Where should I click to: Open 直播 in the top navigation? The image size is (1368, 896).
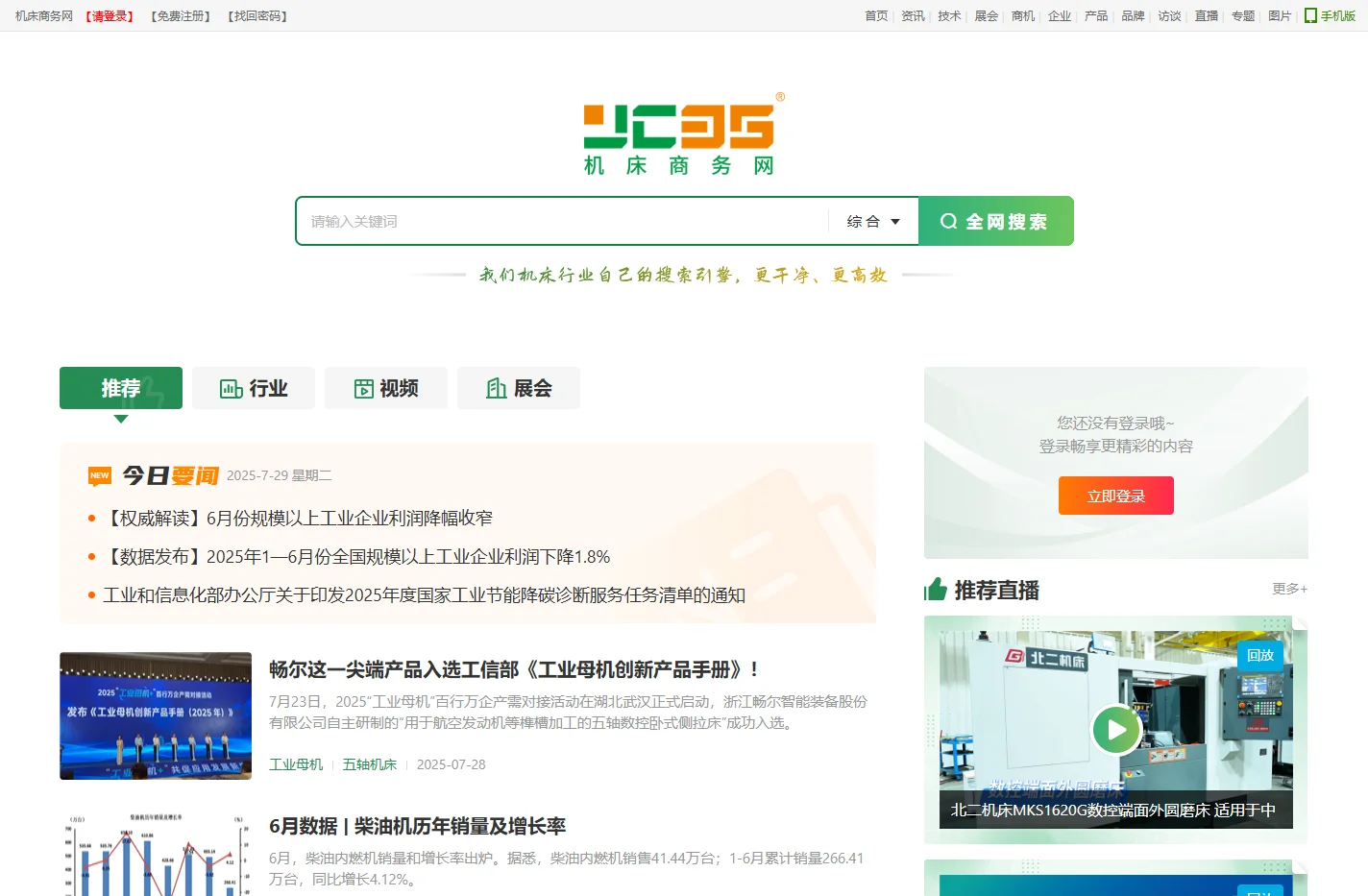(1207, 16)
